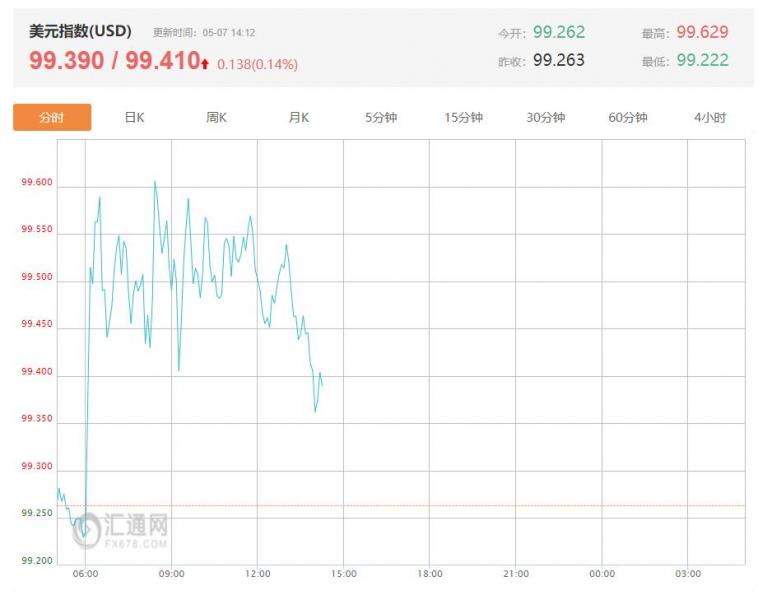The height and width of the screenshot is (600, 772).
Task: Open the 30分钟 interval view
Action: click(546, 118)
